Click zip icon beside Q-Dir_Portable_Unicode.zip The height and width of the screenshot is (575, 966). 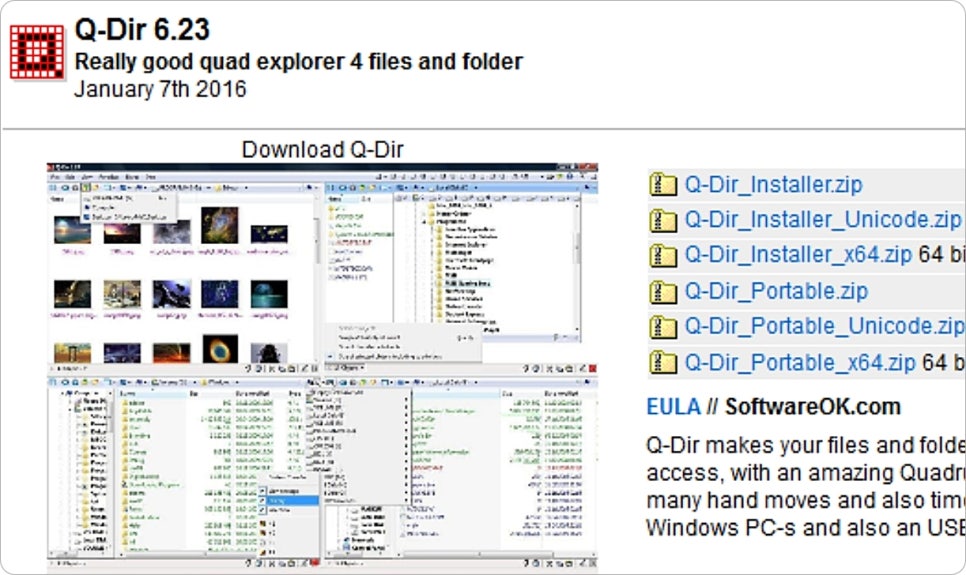pos(663,327)
